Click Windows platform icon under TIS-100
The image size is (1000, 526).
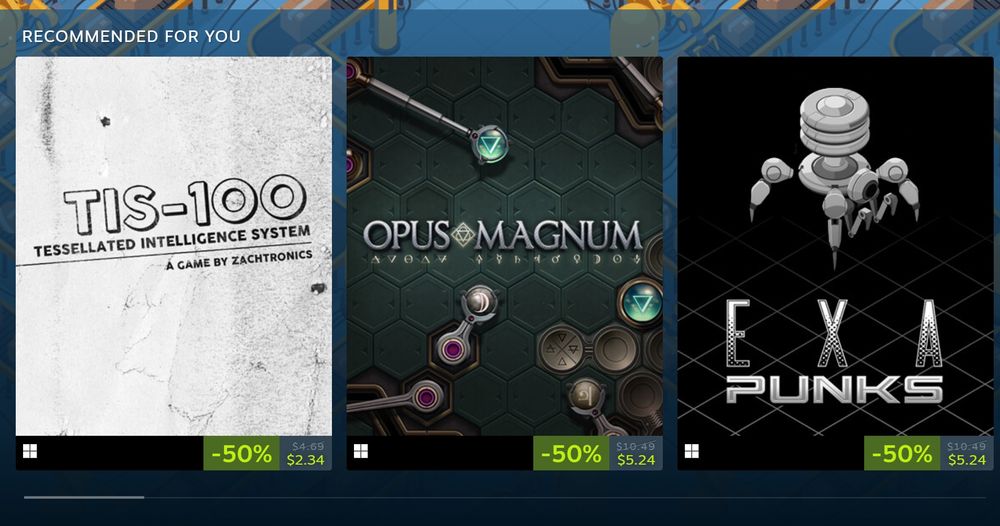pos(30,452)
